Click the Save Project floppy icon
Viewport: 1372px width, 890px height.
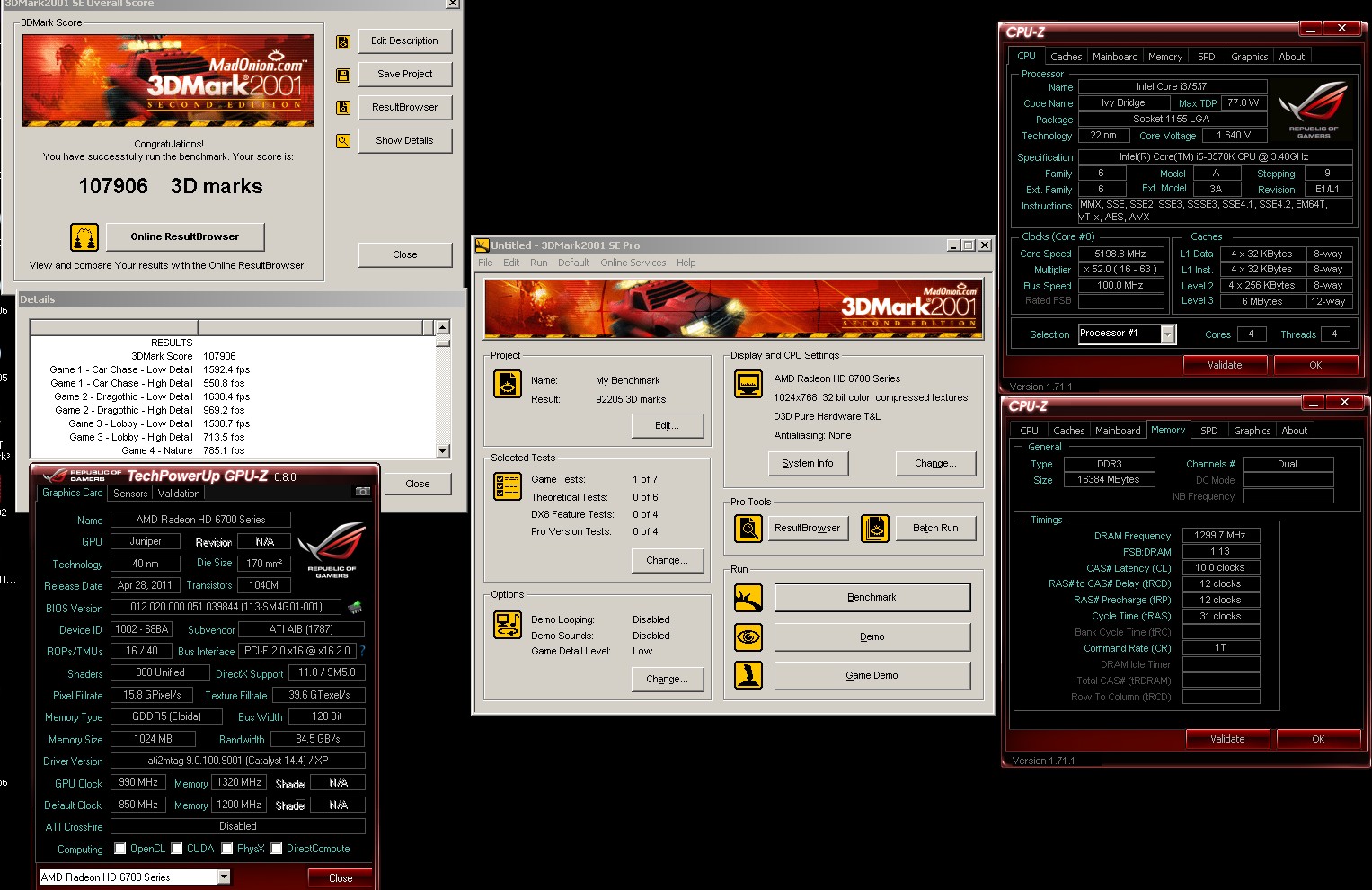coord(343,75)
